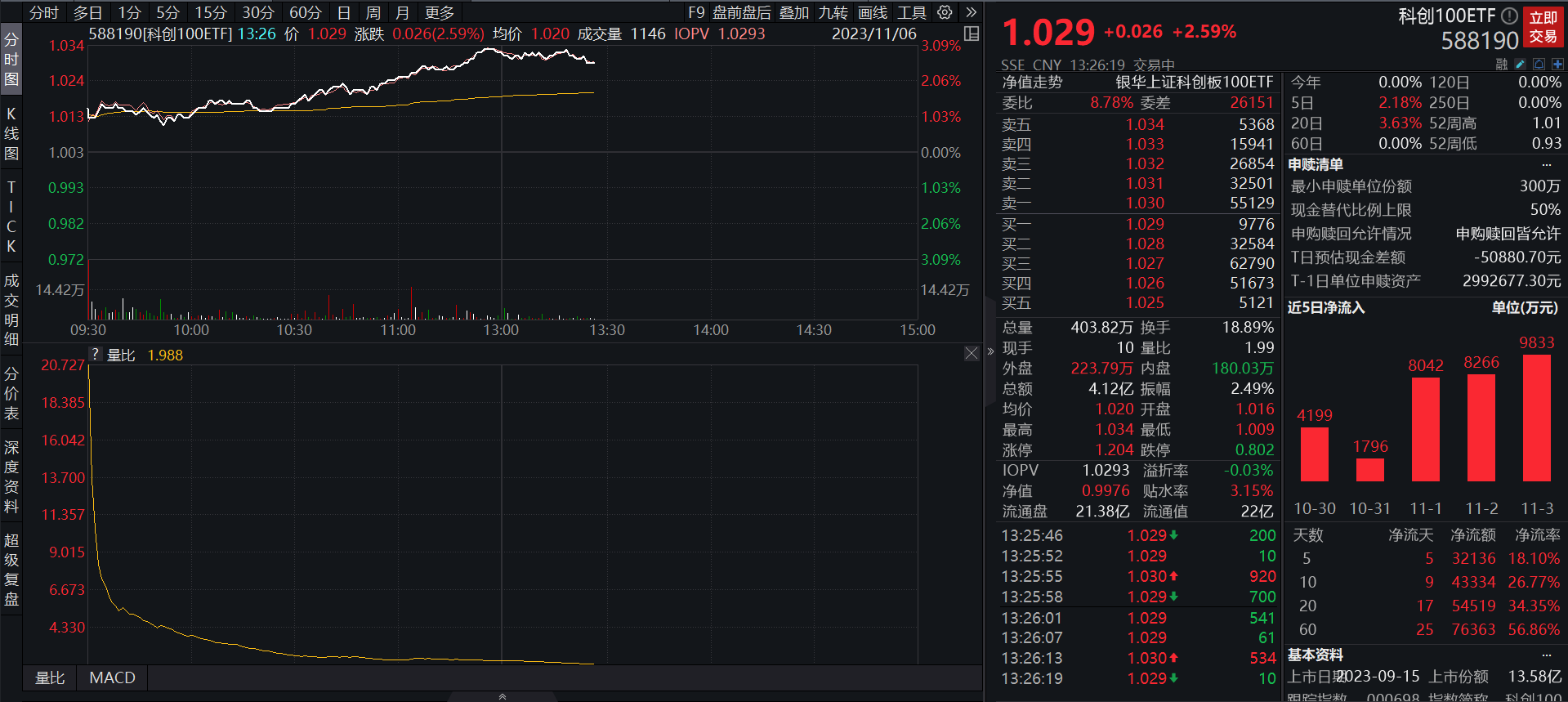Click the question mark beside 量比
This screenshot has height=702, width=1568.
[96, 355]
